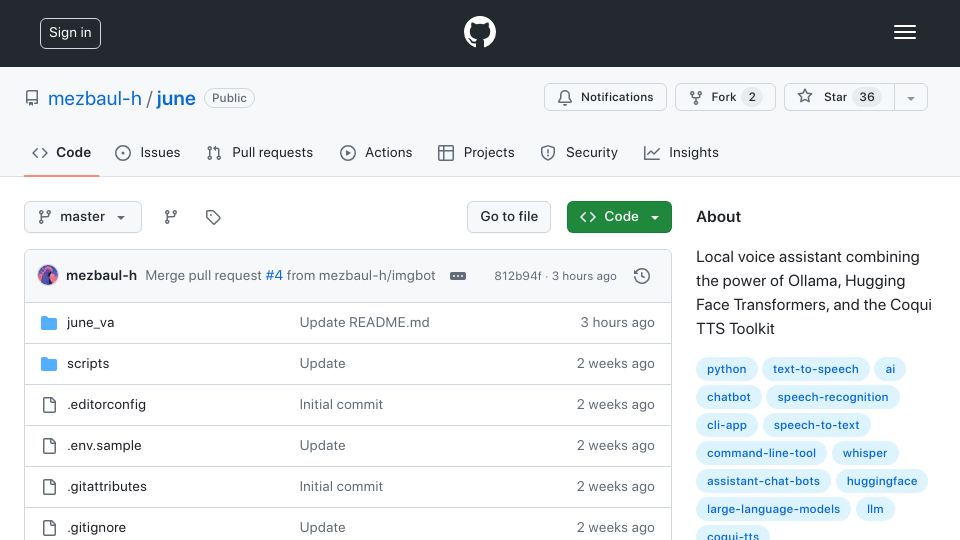Open commit hash 812b94f
Screen dimensions: 960x540
tap(517, 276)
